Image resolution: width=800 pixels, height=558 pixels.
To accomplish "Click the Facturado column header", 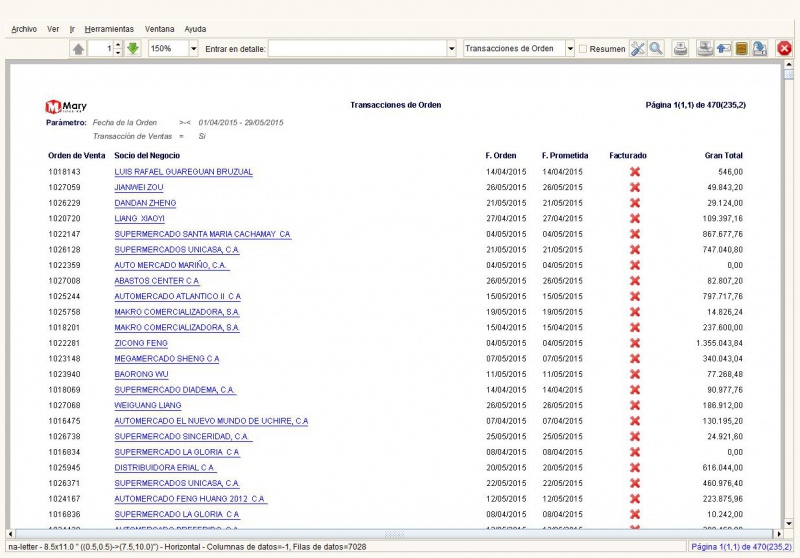I will tap(628, 156).
